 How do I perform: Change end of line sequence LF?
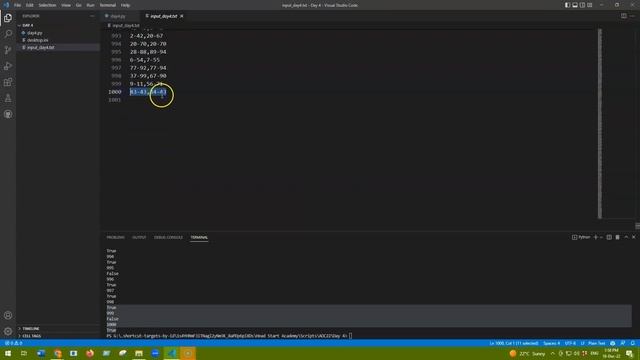click(x=582, y=343)
